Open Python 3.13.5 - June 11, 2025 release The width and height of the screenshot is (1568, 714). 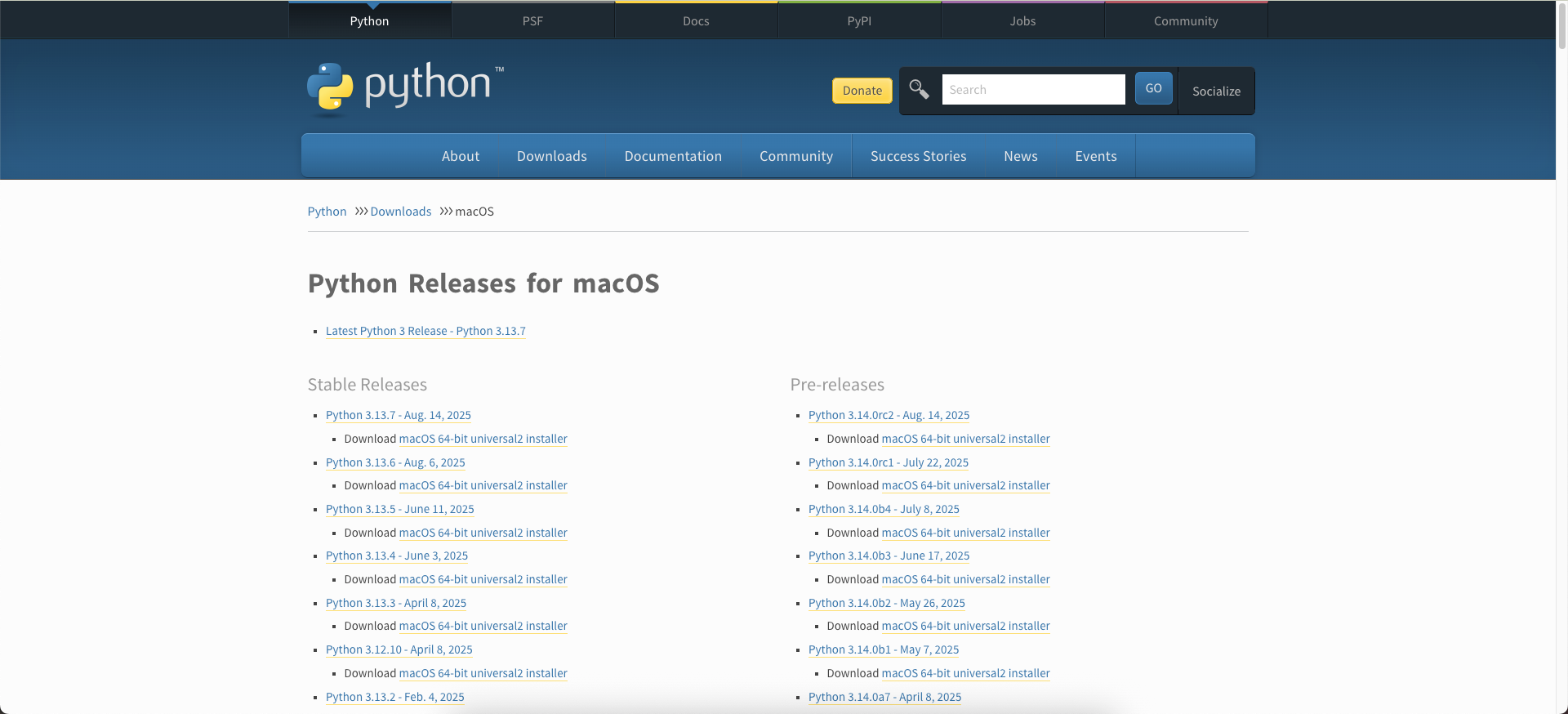tap(400, 509)
